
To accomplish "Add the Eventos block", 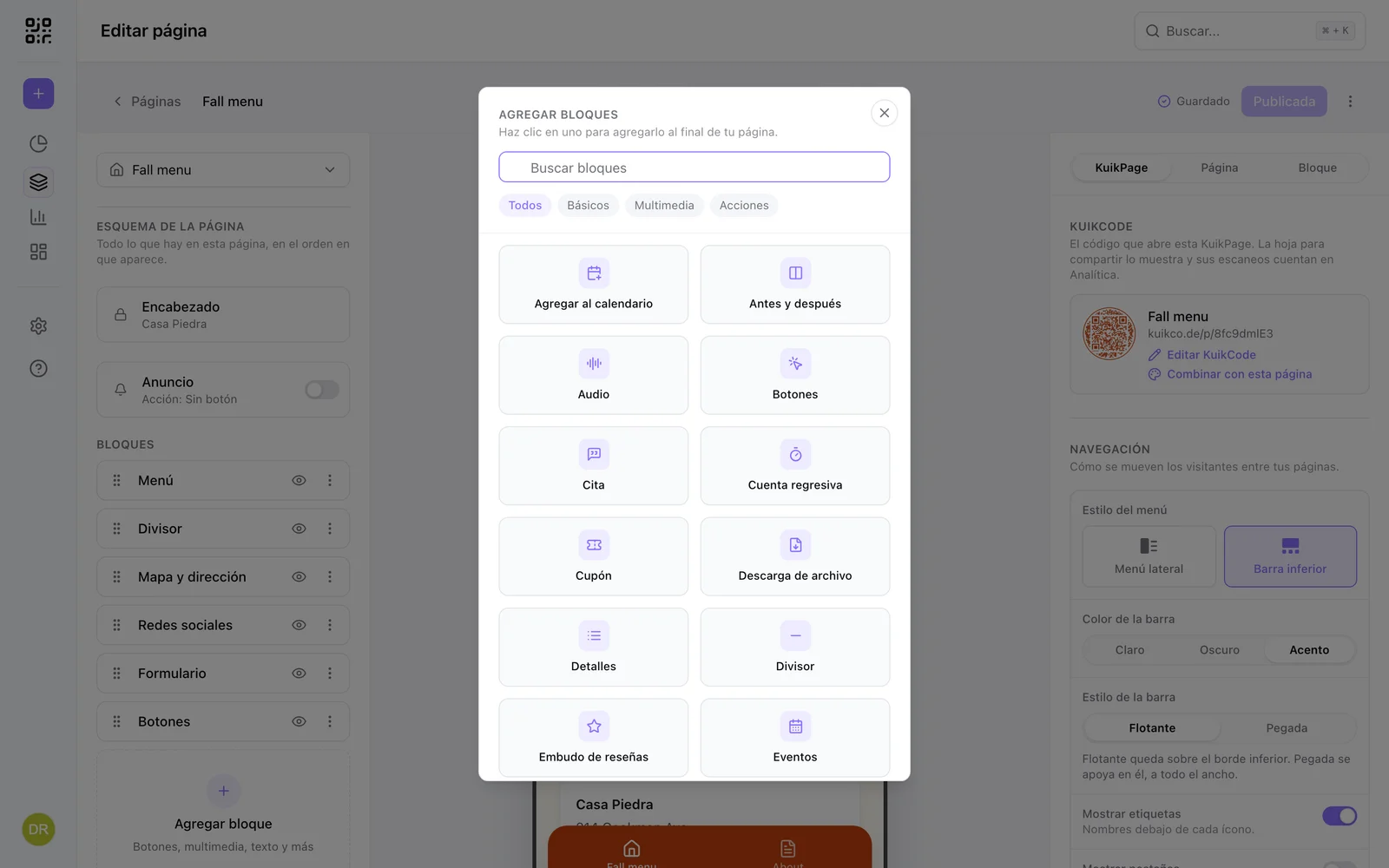I will (x=795, y=738).
